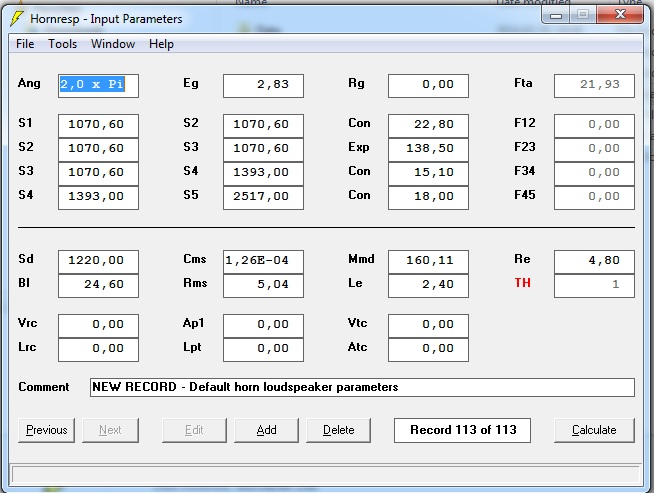
Task: Open the Help menu
Action: [x=161, y=44]
